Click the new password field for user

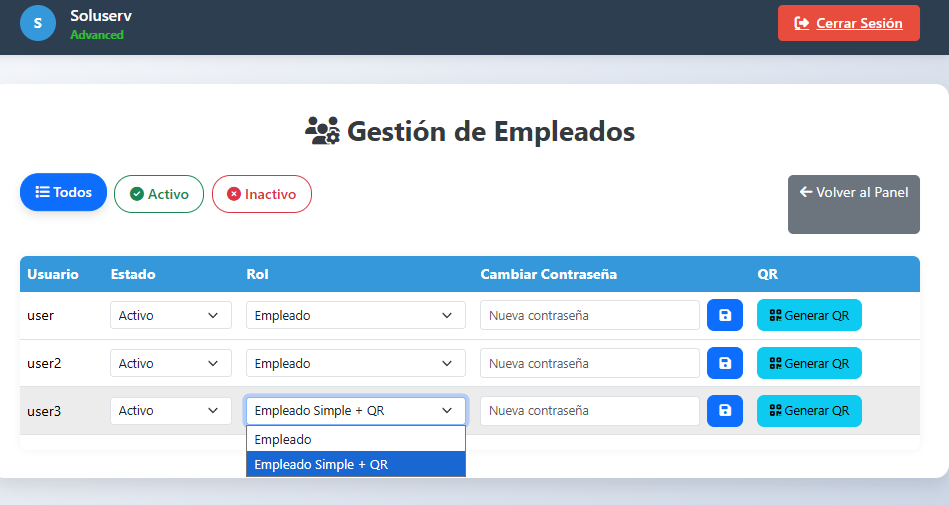589,315
